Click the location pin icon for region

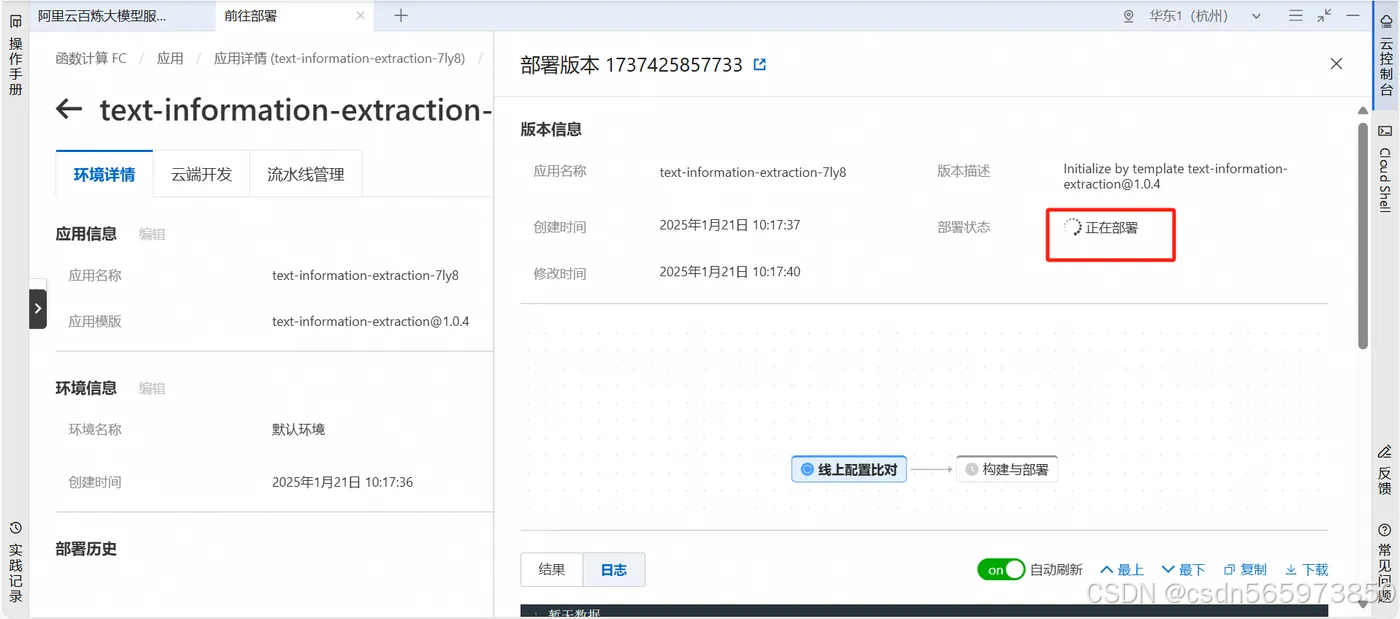[x=1129, y=16]
